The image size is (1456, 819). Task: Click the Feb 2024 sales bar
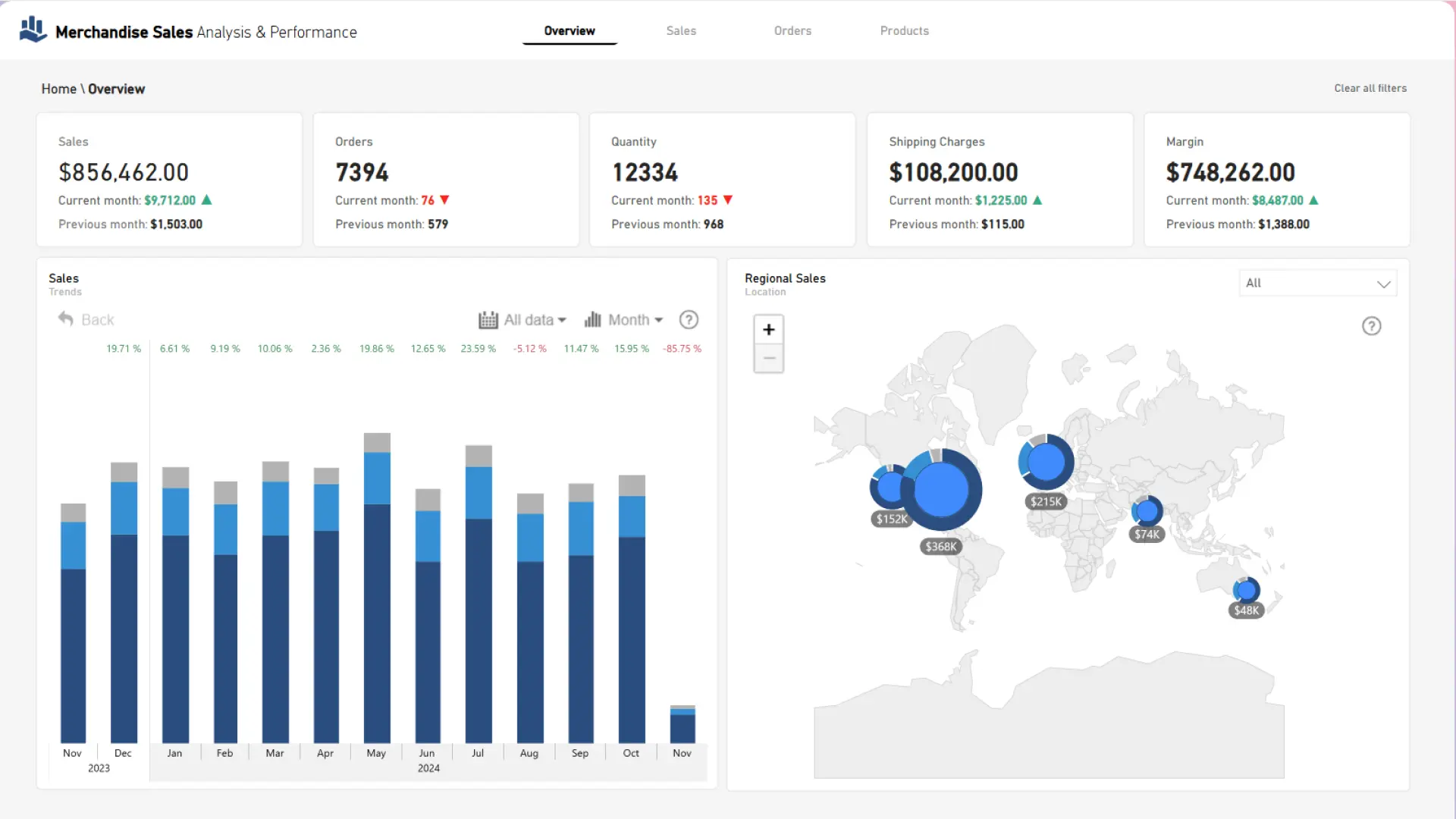tap(225, 612)
